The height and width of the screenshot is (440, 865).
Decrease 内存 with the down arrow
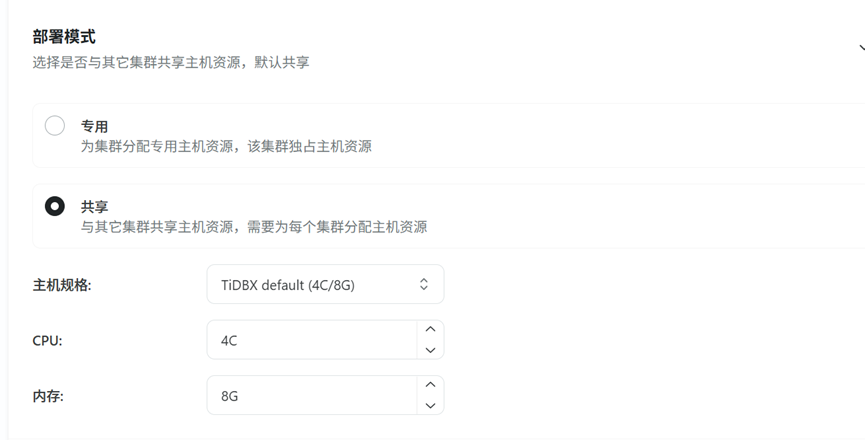pyautogui.click(x=430, y=405)
